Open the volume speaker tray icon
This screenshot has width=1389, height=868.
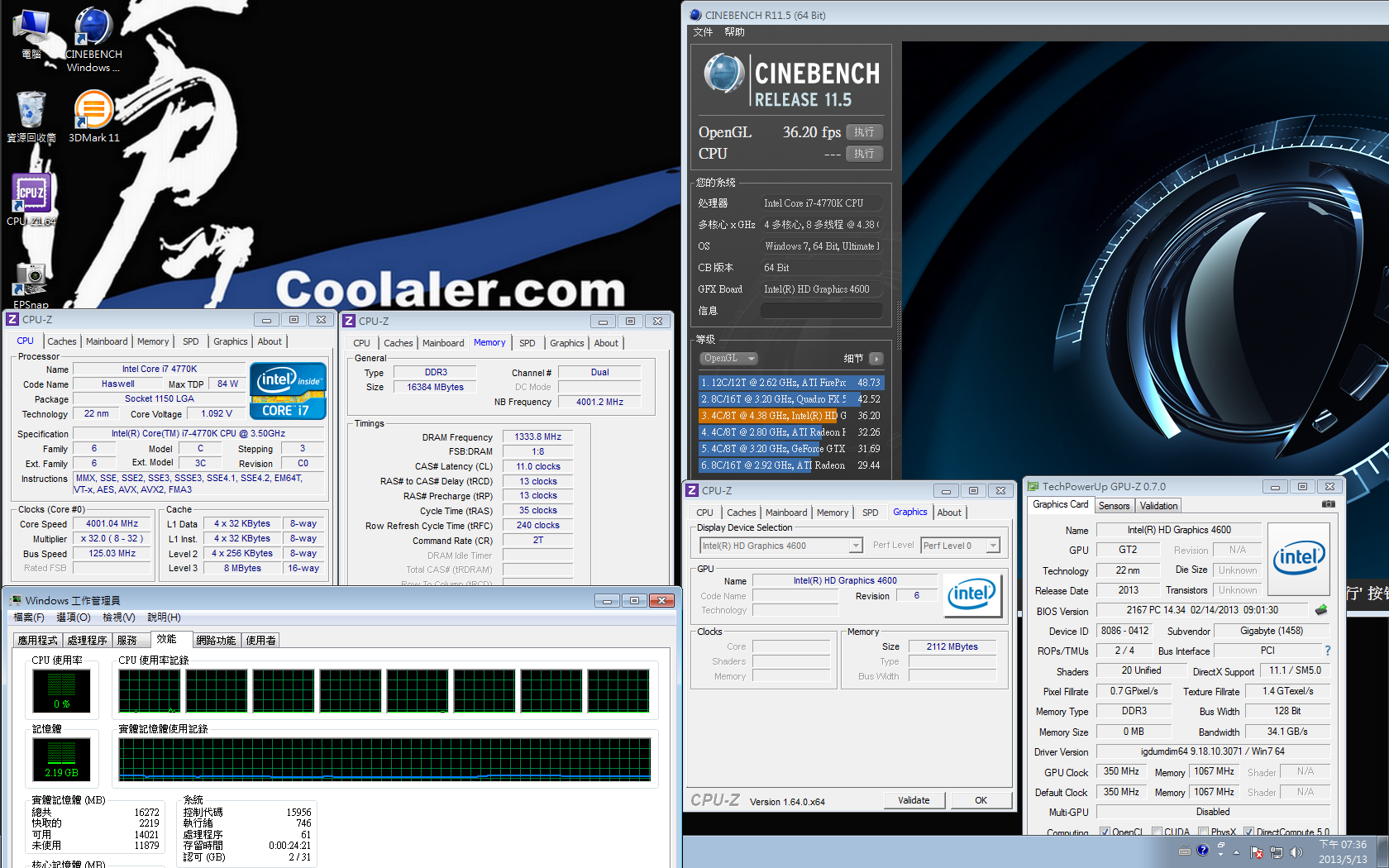pos(1296,852)
